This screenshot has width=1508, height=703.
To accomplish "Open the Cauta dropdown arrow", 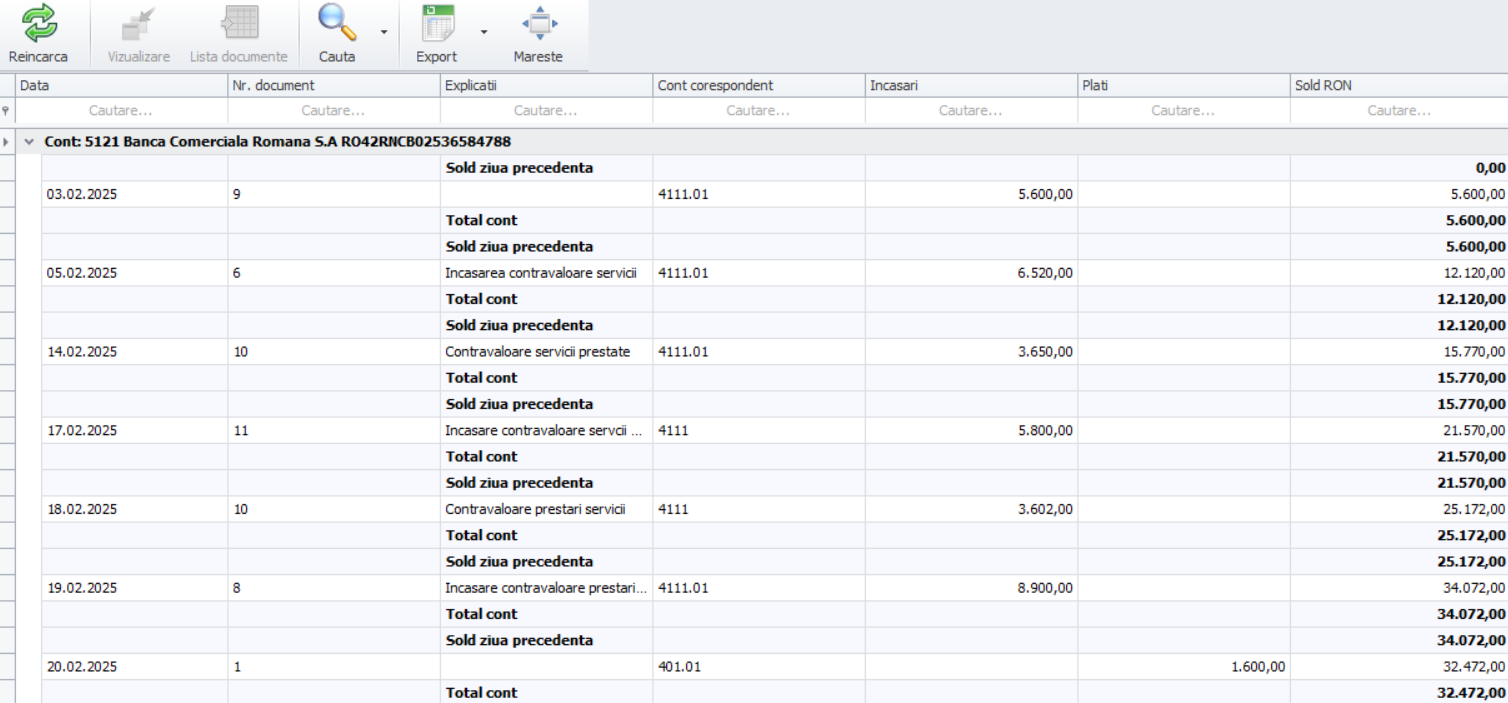I will click(x=383, y=32).
